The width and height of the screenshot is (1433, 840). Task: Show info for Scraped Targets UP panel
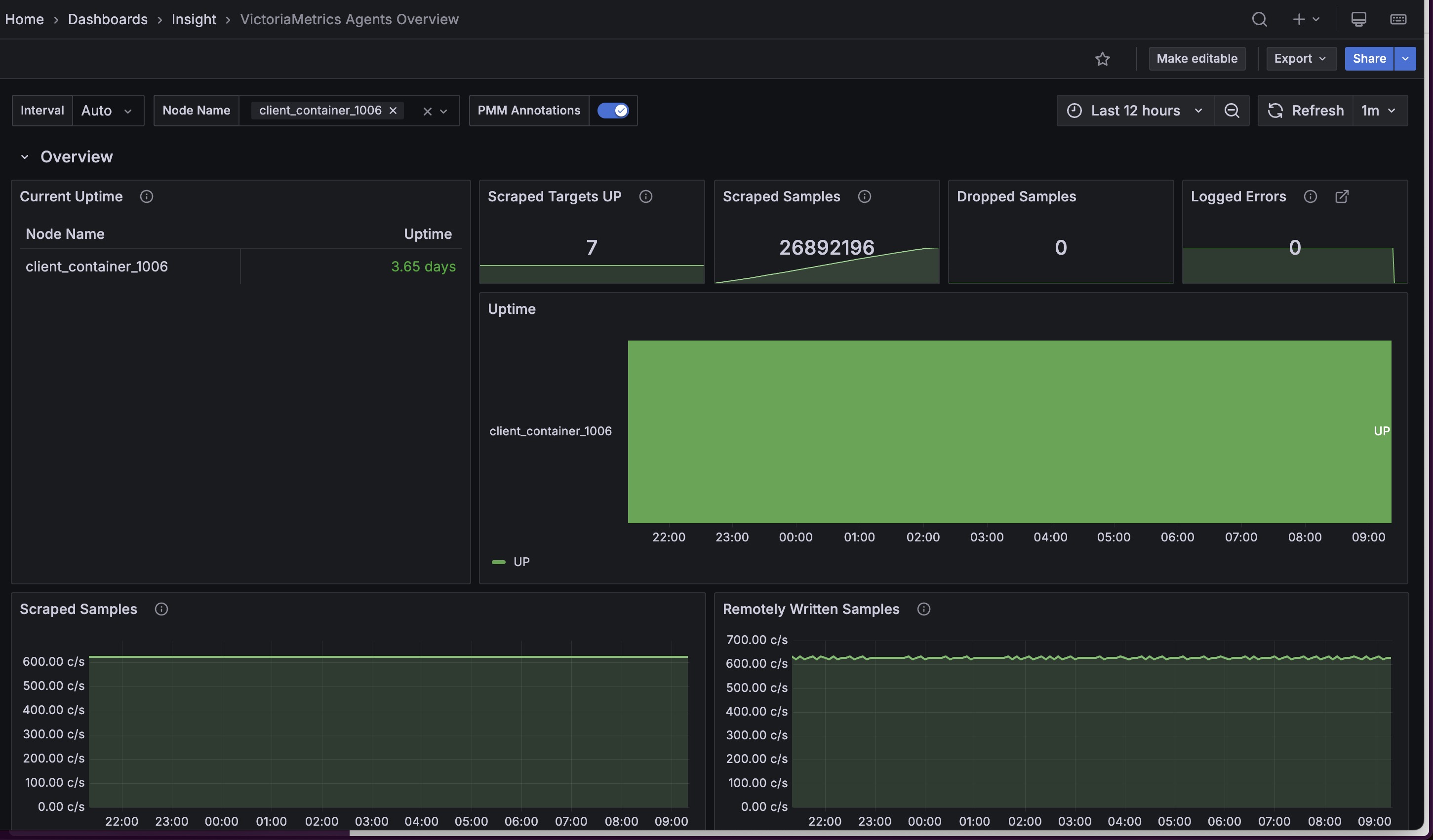click(x=645, y=196)
